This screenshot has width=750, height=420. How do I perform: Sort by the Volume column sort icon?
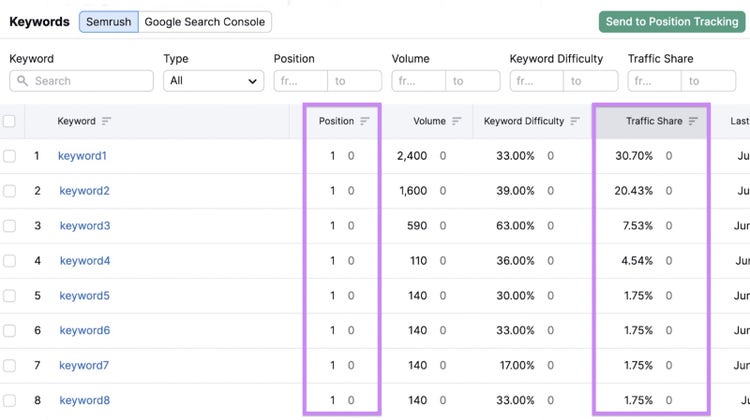[457, 121]
